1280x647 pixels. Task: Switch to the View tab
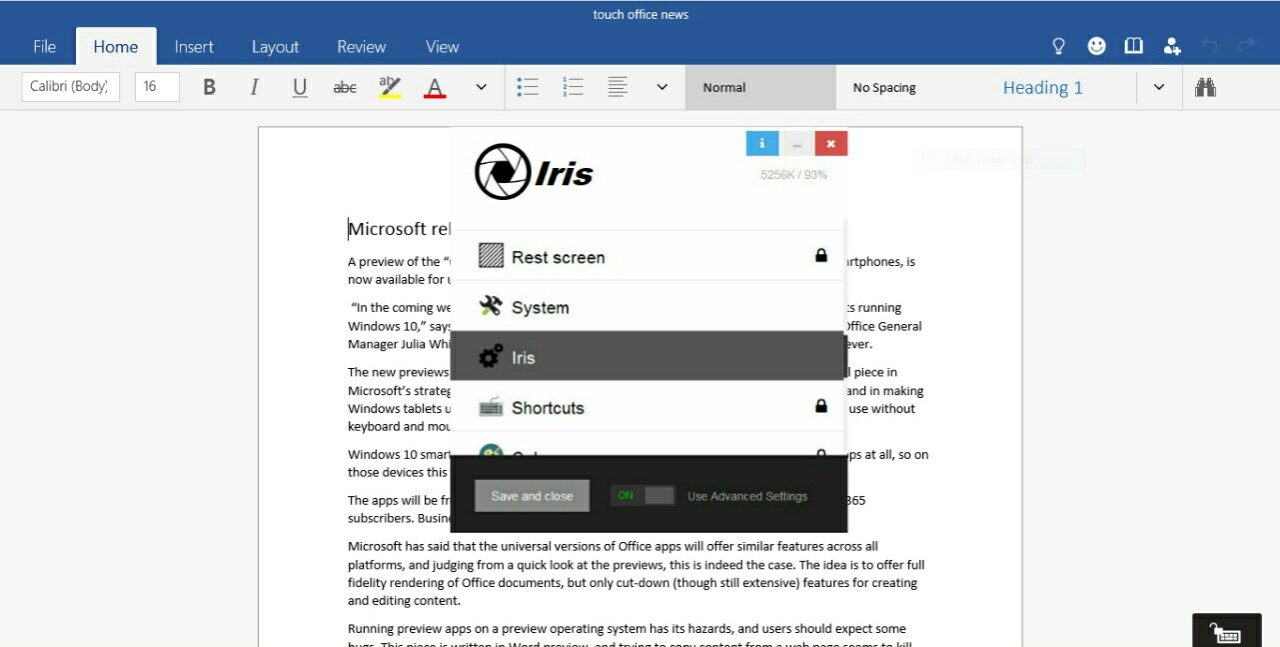(x=442, y=46)
